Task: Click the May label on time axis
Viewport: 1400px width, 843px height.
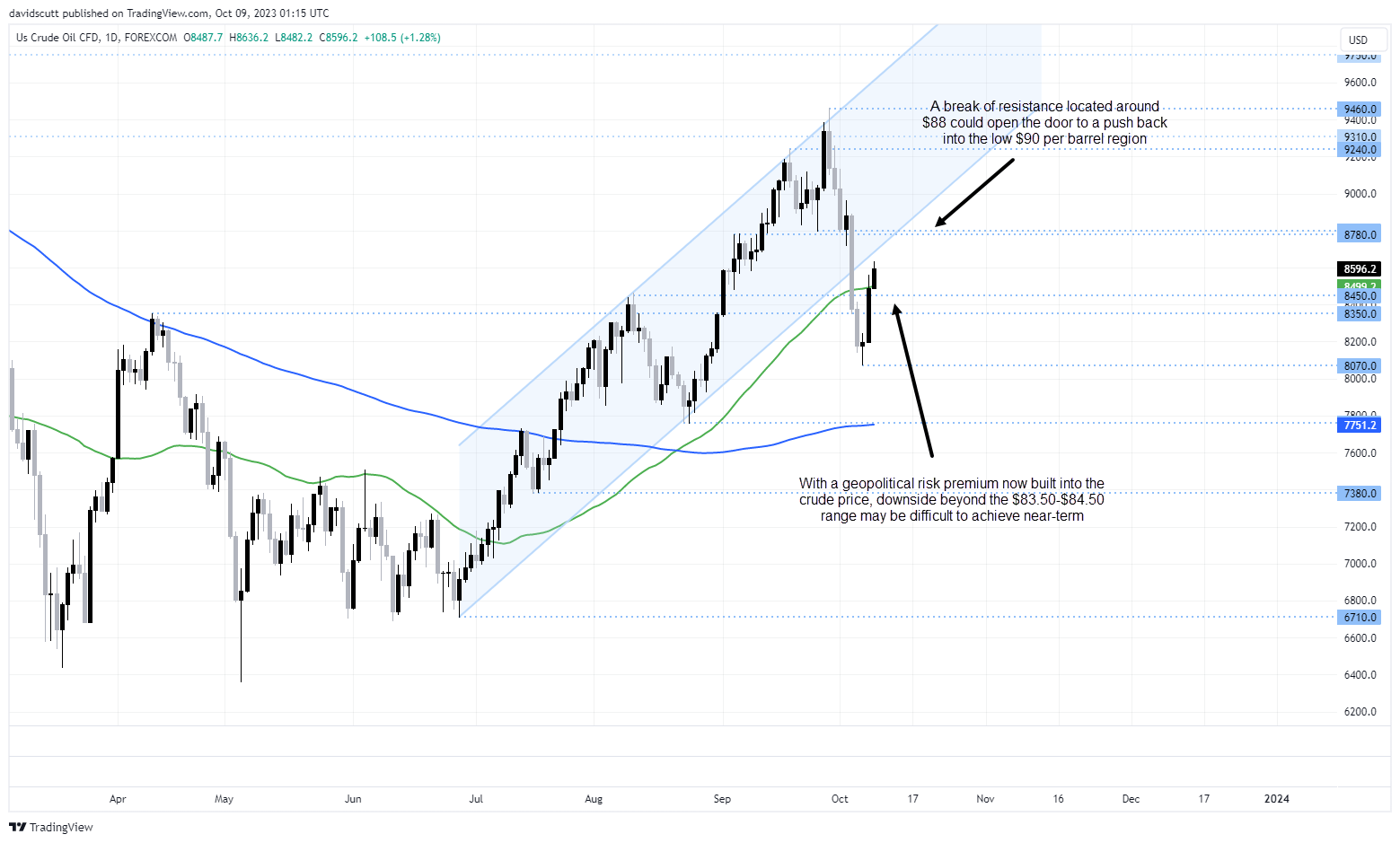Action: click(225, 799)
